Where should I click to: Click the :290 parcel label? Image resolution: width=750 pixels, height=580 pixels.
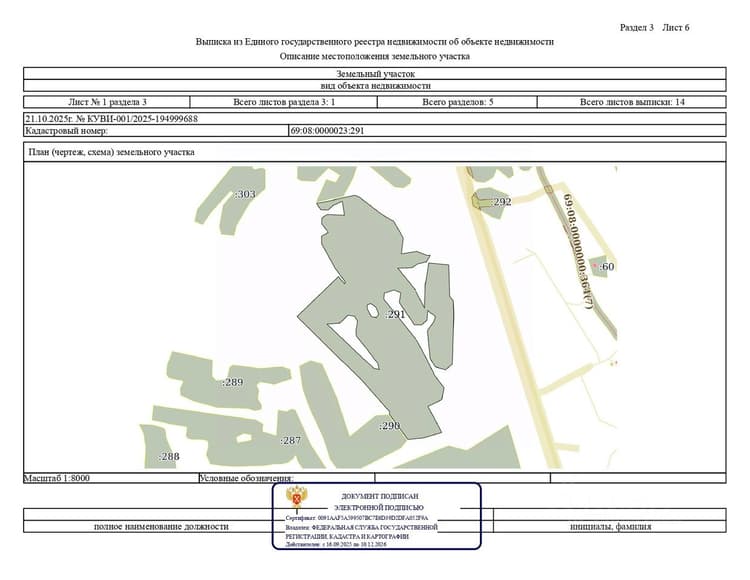point(389,425)
